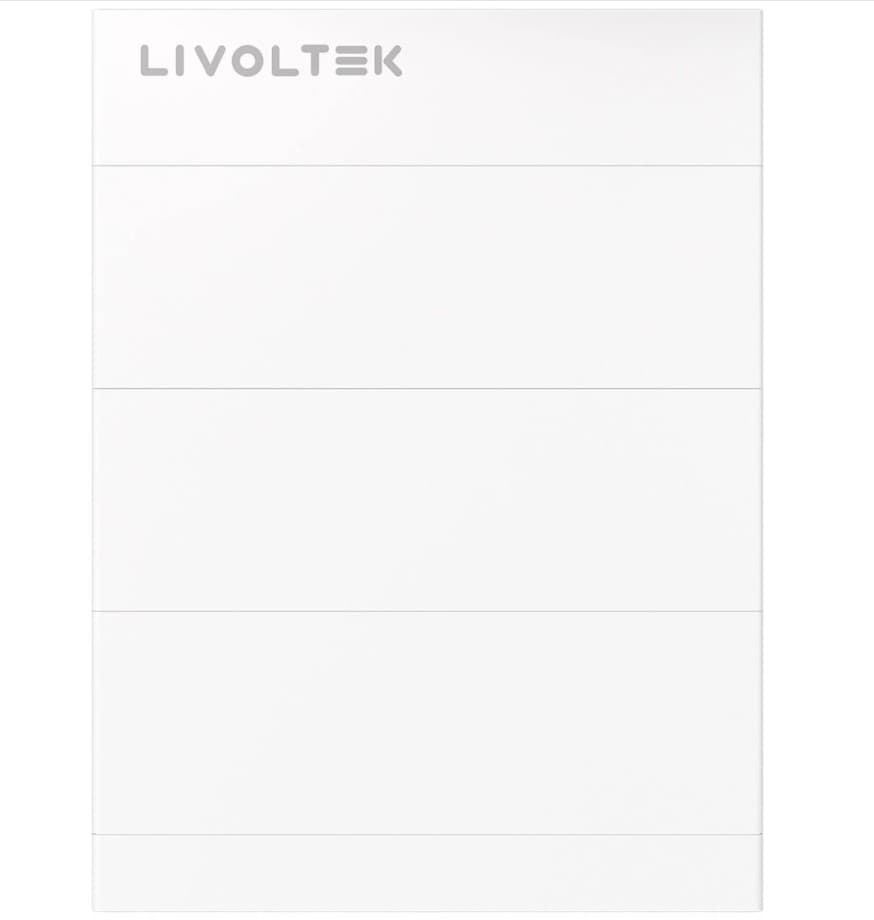Image resolution: width=874 pixels, height=920 pixels.
Task: Select the narrow base panel at bottom
Action: 427,873
